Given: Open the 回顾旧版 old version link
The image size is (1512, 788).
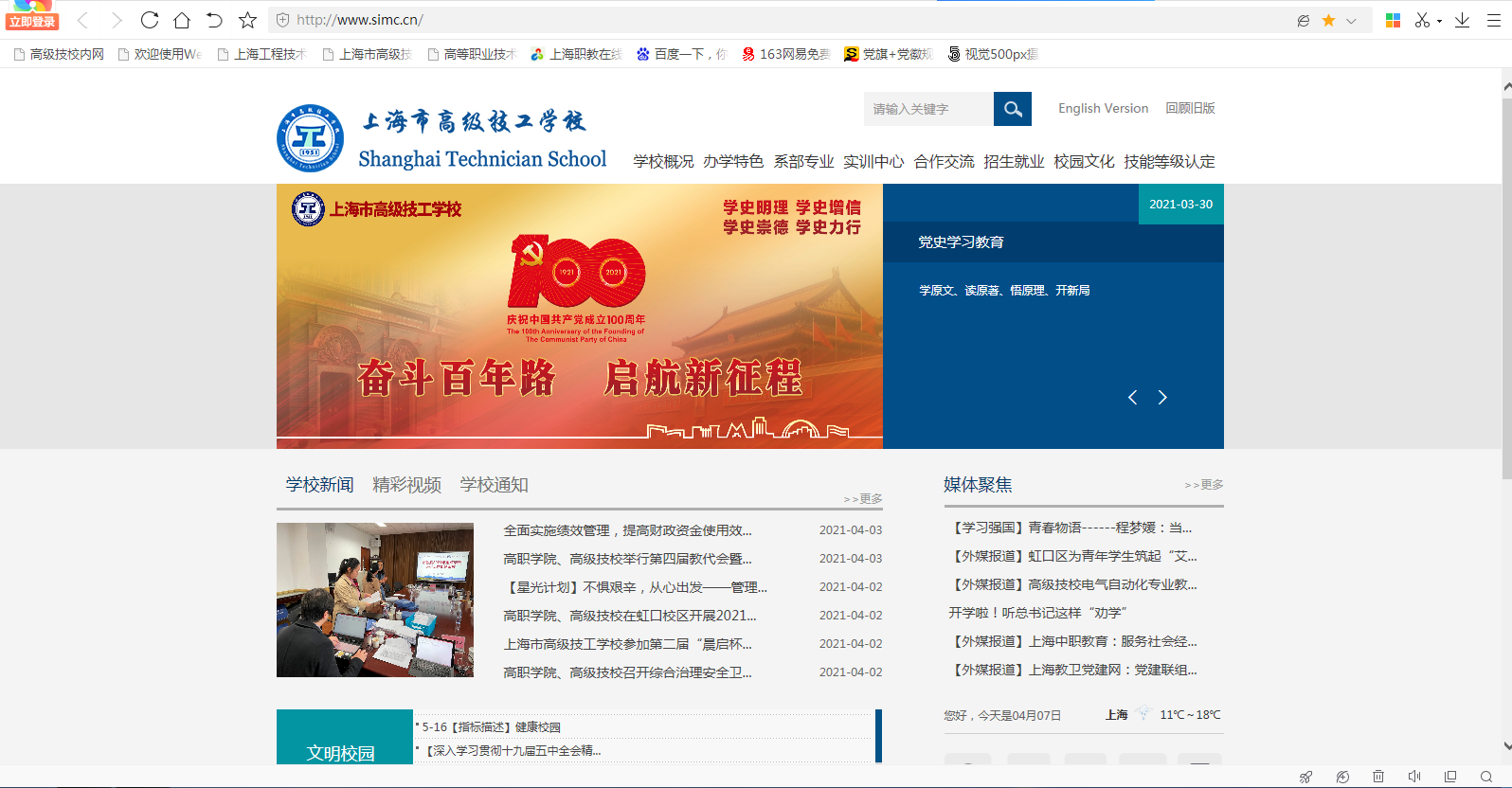Looking at the screenshot, I should [x=1190, y=108].
